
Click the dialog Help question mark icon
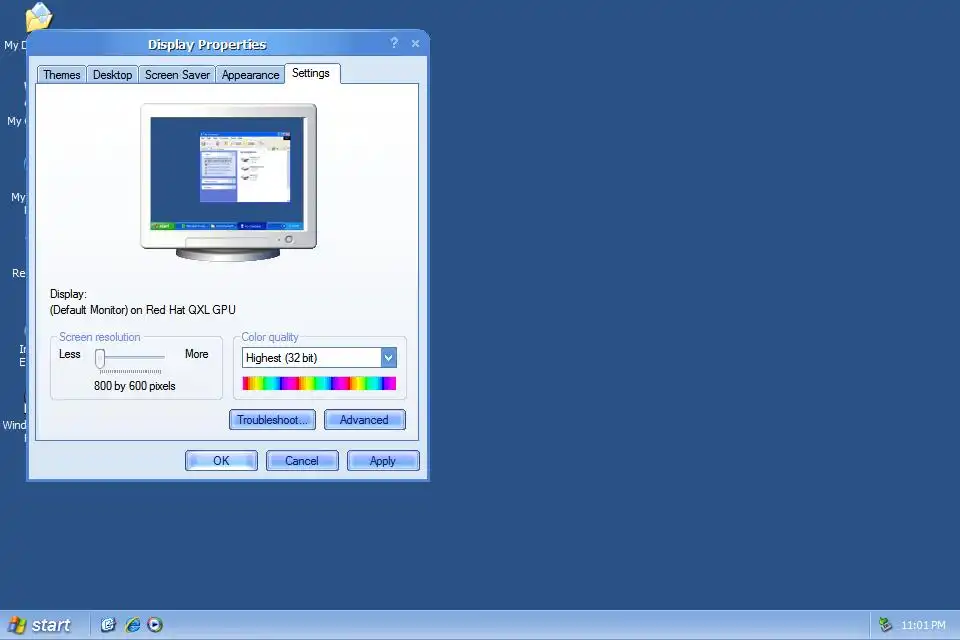point(394,43)
